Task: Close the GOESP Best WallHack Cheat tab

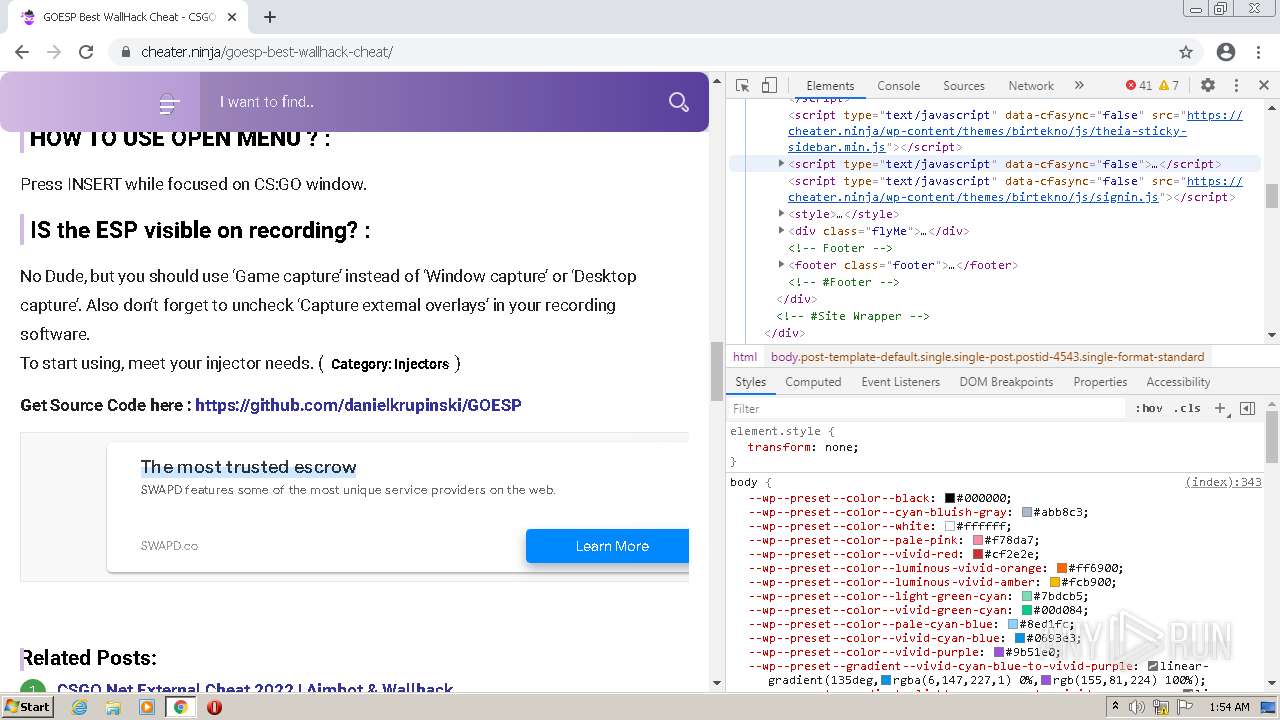Action: pos(232,17)
